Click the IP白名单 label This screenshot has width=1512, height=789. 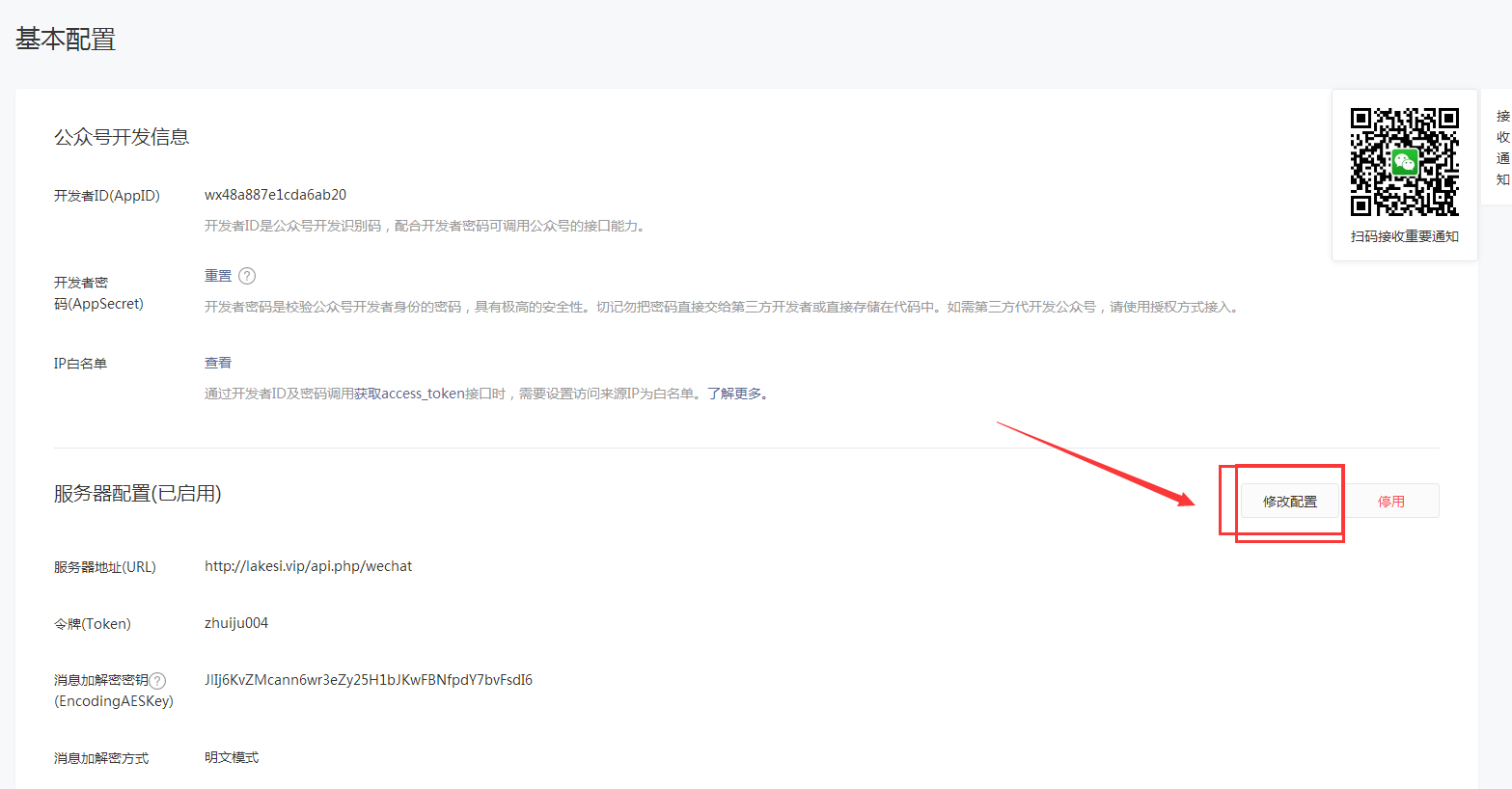point(80,364)
